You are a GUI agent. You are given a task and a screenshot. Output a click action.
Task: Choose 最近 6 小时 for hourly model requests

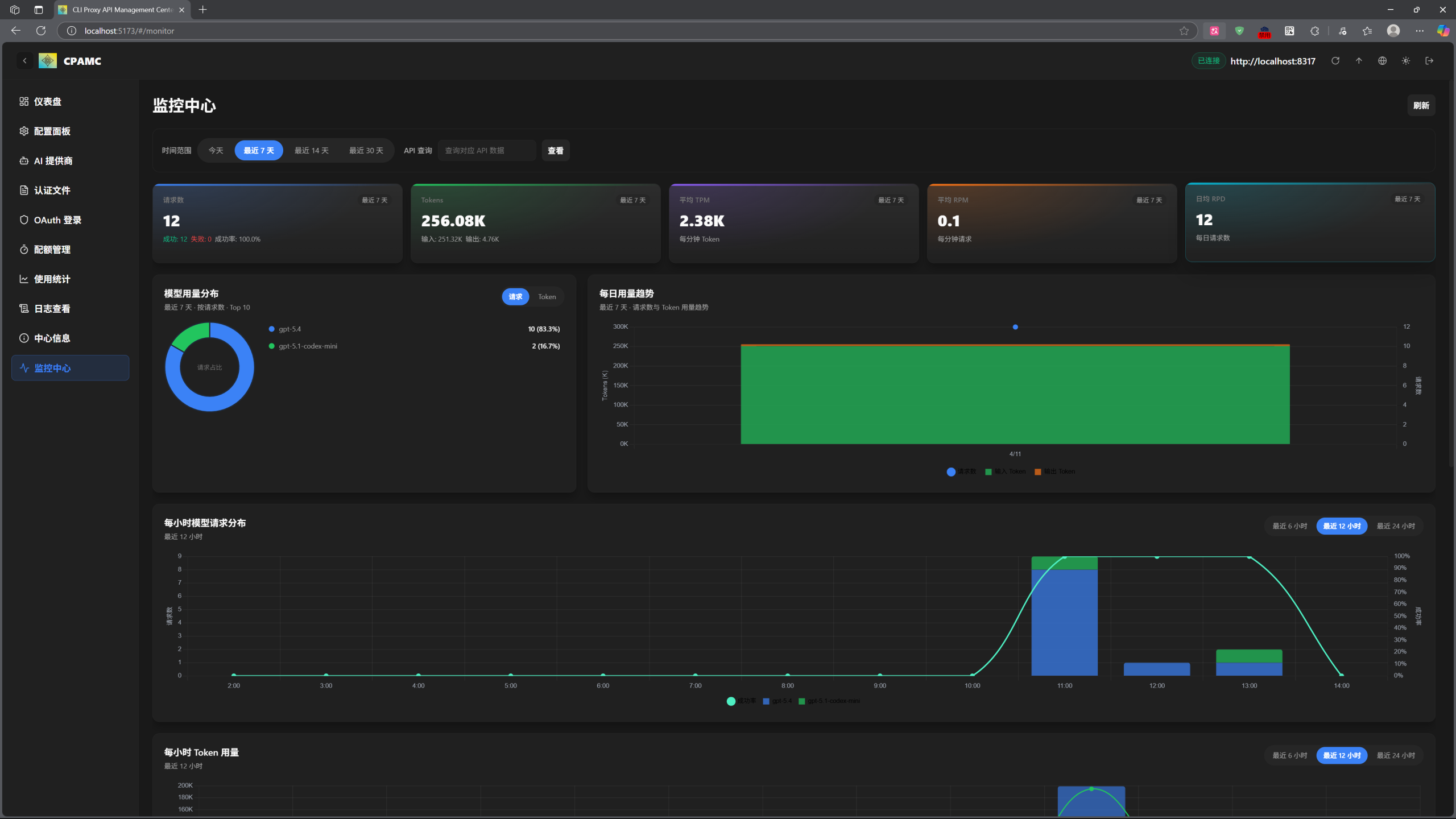(x=1289, y=526)
